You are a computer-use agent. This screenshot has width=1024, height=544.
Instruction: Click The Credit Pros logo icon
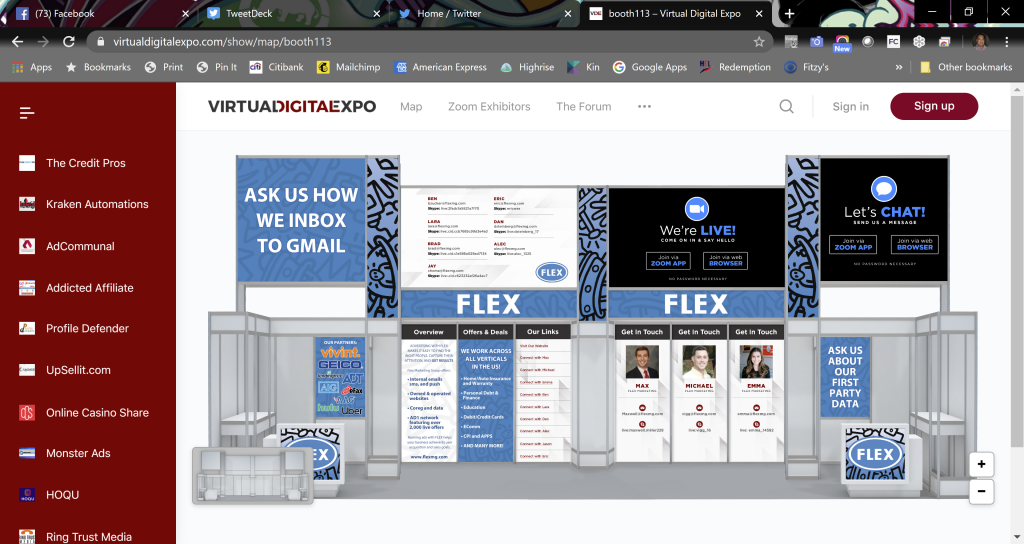coord(27,163)
